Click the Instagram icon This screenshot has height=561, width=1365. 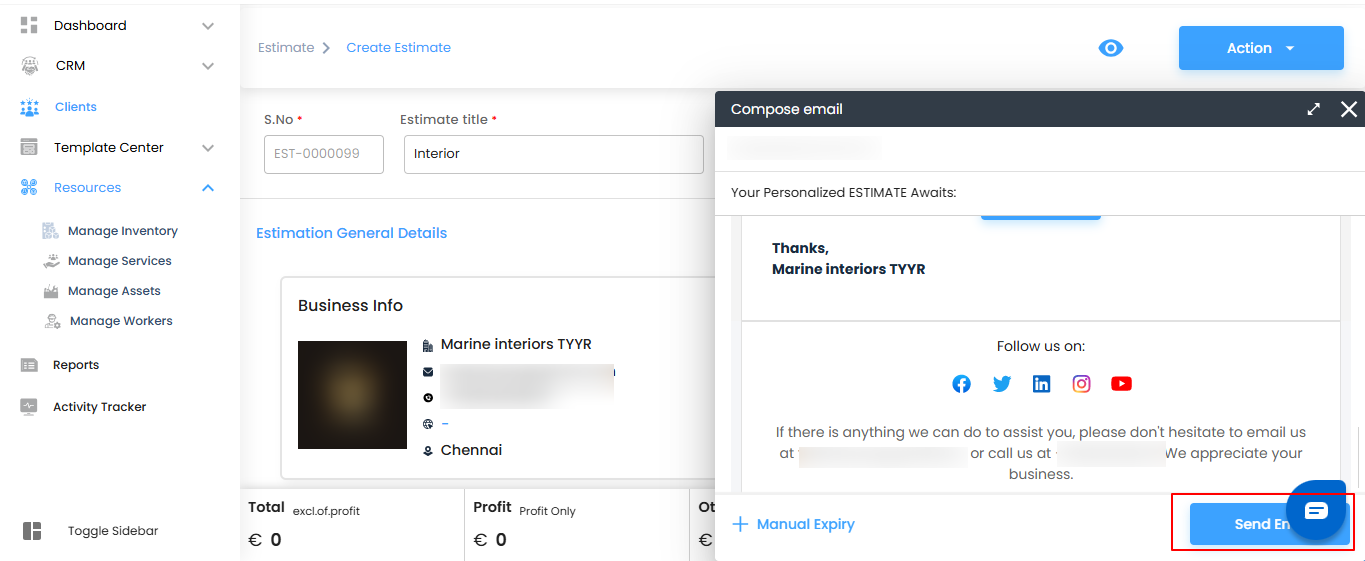point(1081,384)
